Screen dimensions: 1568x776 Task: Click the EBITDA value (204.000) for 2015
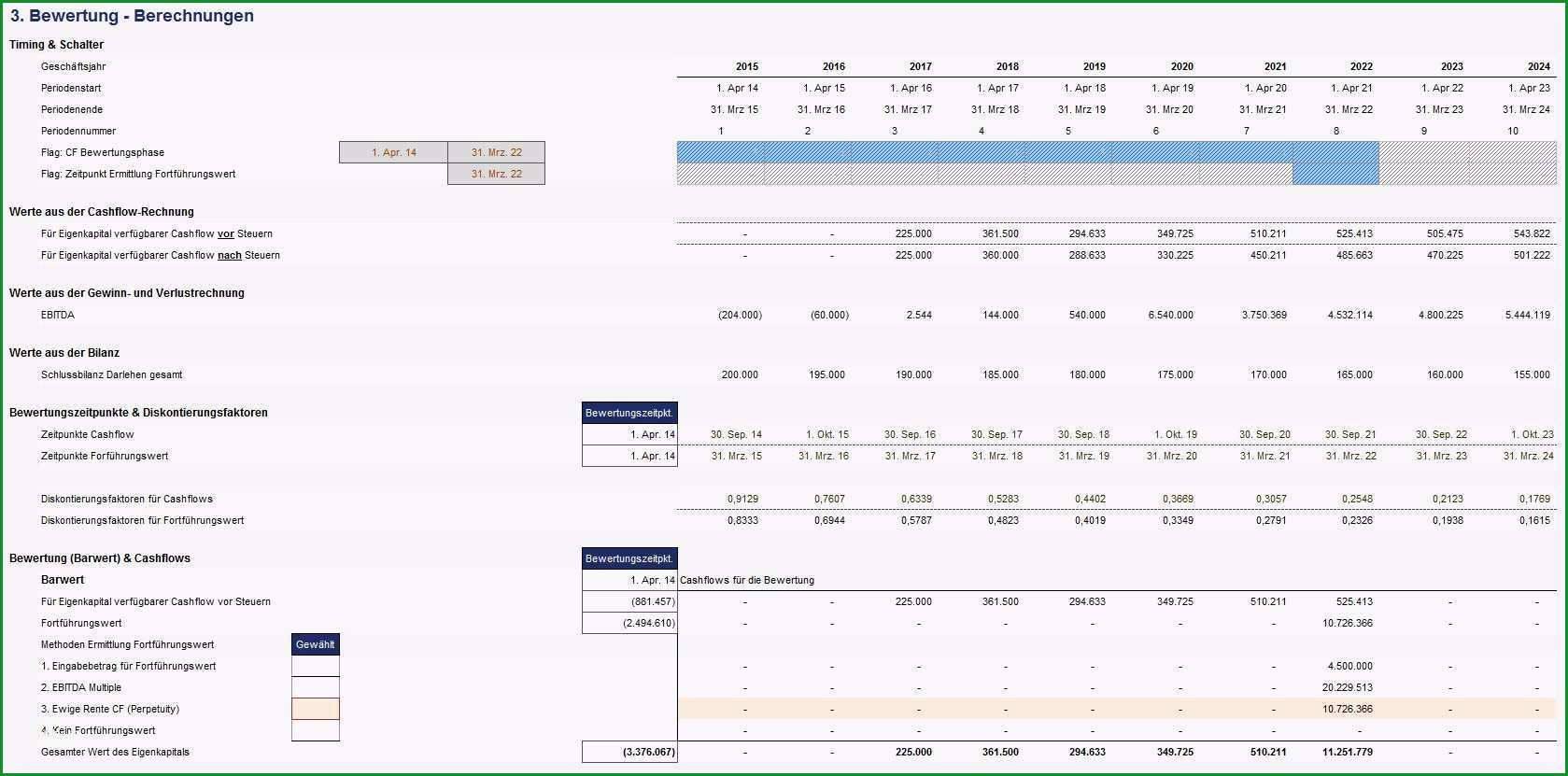click(x=740, y=315)
